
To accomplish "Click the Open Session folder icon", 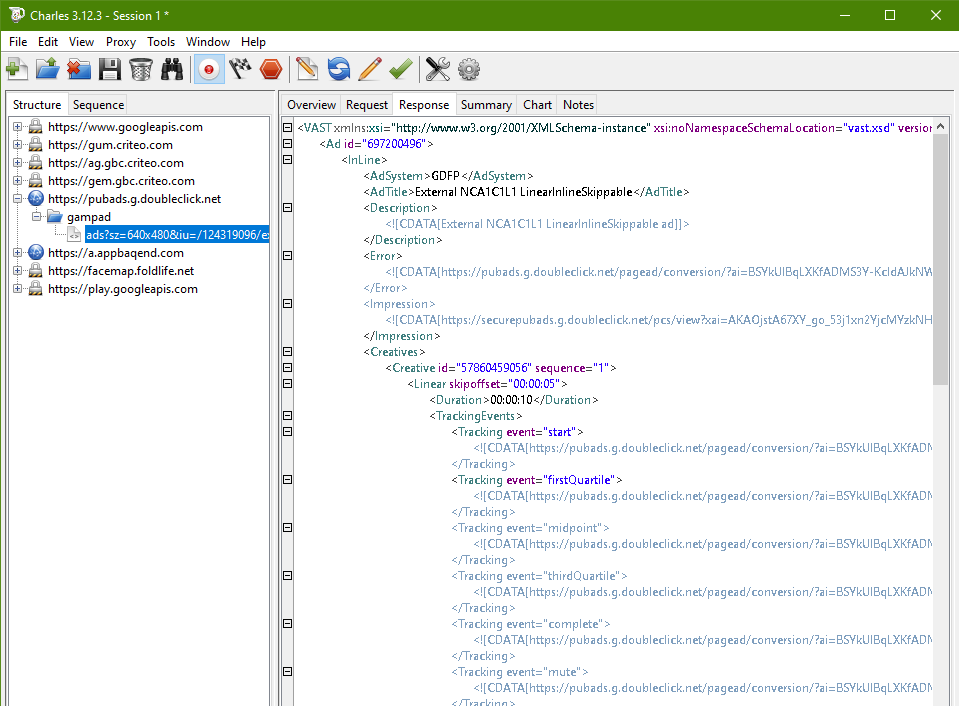I will point(47,69).
